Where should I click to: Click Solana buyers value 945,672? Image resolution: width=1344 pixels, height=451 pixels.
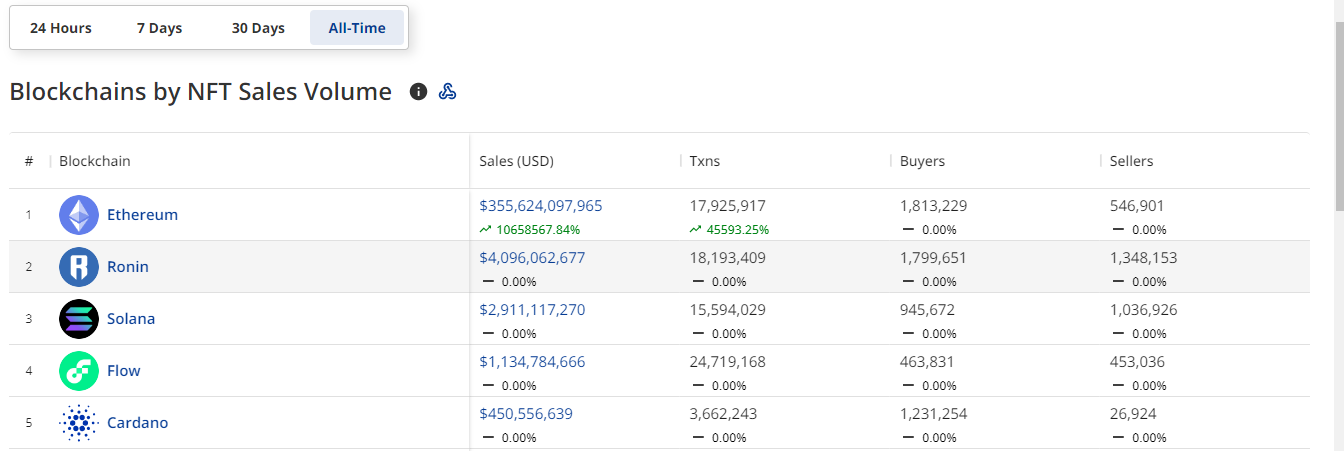[x=927, y=310]
